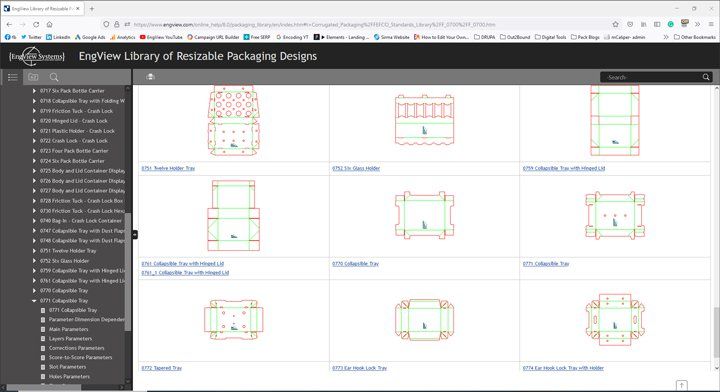720x392 pixels.
Task: Click the browser address bar URL
Action: (315, 24)
